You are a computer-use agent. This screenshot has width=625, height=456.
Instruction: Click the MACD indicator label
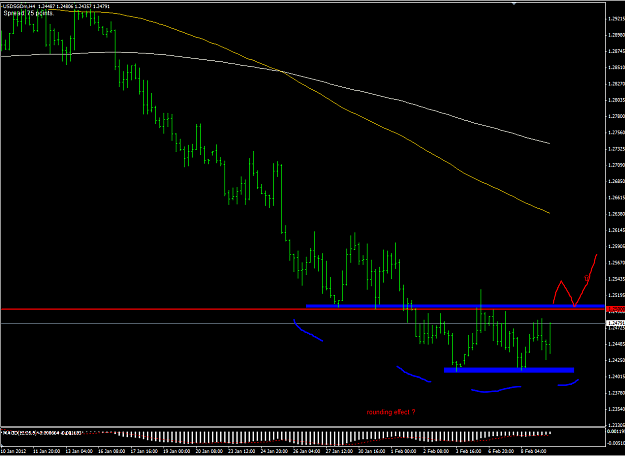pyautogui.click(x=42, y=432)
